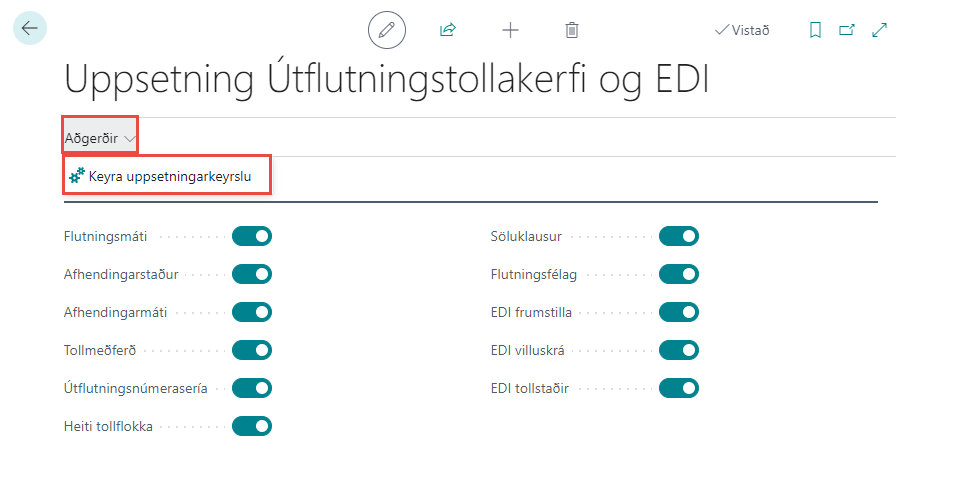Toggle the Flutningsmáti switch
957x477 pixels.
pos(252,236)
